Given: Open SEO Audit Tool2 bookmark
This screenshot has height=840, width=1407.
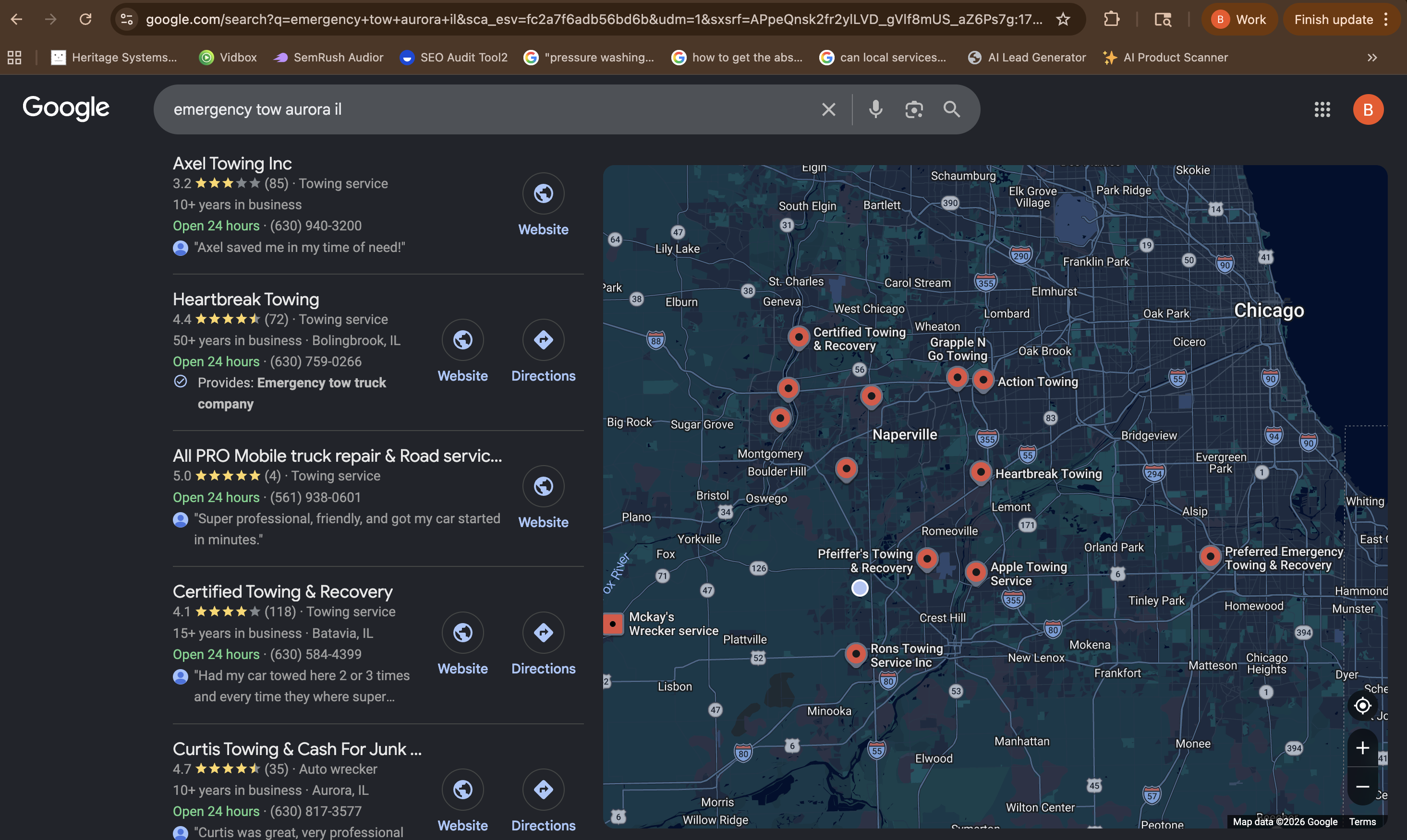Looking at the screenshot, I should pos(453,57).
